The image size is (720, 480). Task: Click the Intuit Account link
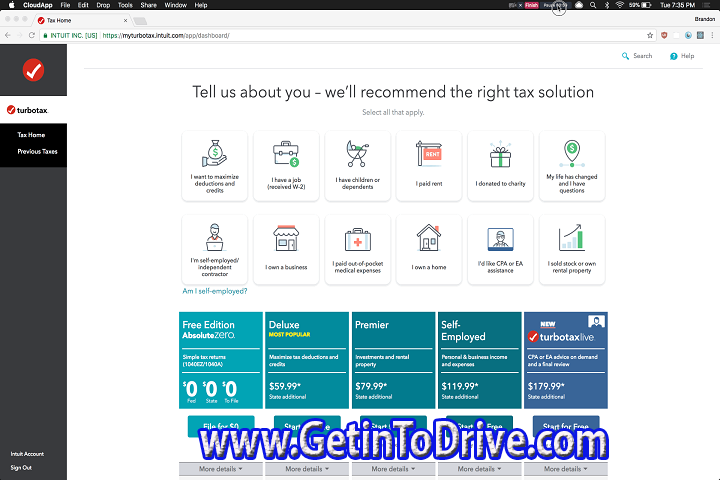27,454
